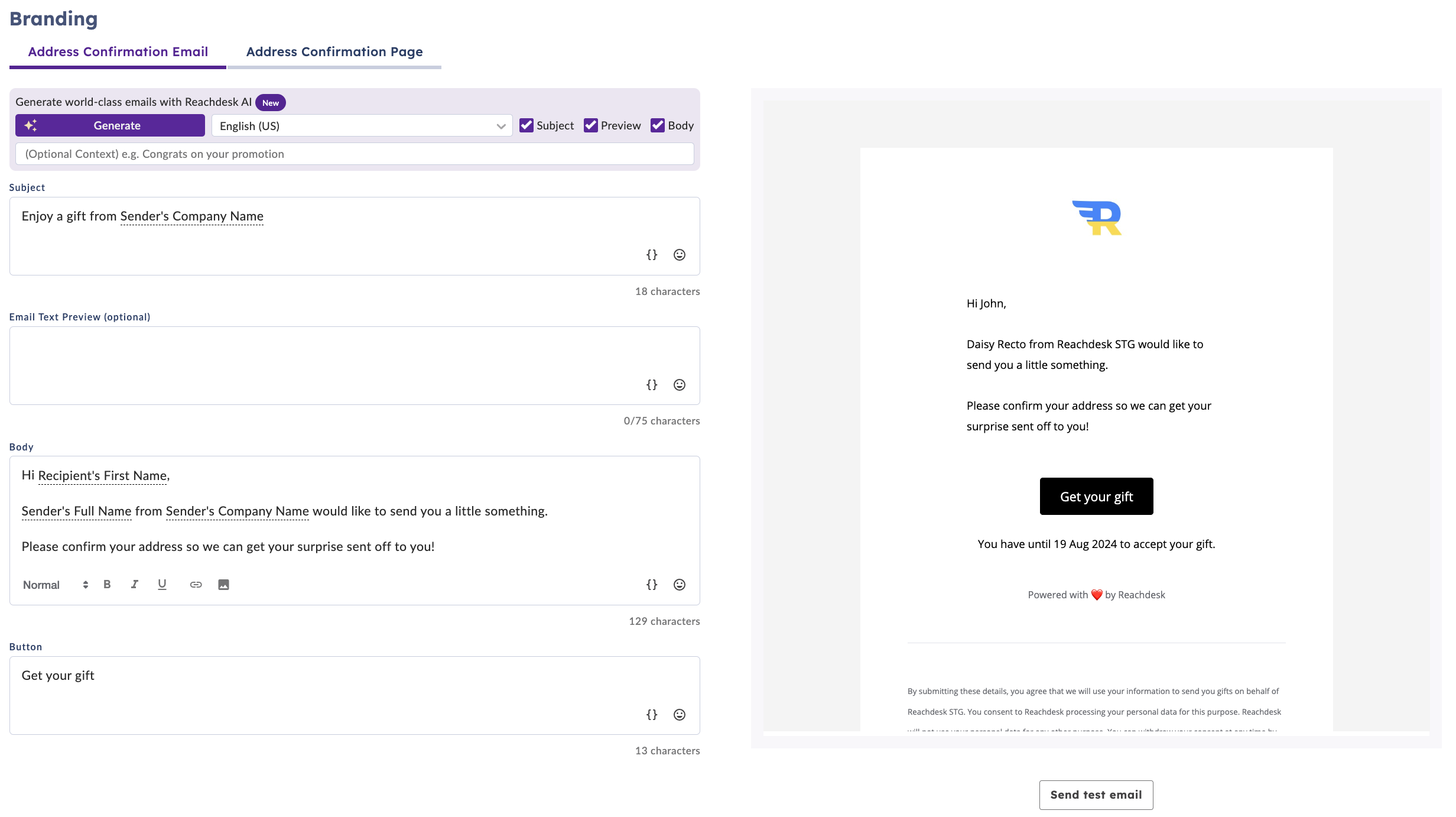Open emoji picker in Button field
The width and height of the screenshot is (1456, 817).
point(680,715)
